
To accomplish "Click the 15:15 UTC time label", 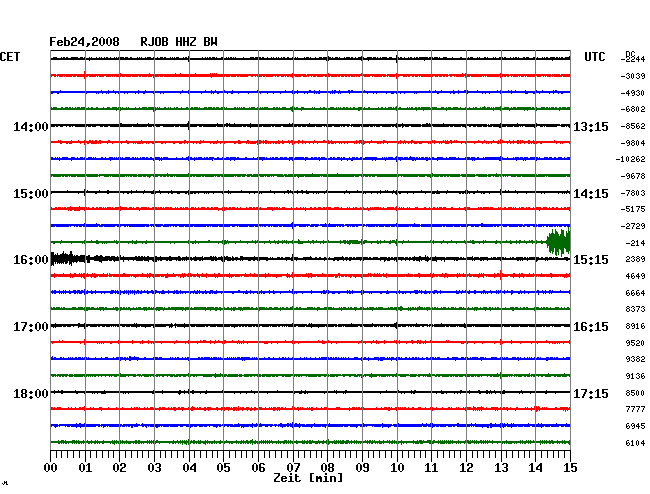I will point(591,260).
